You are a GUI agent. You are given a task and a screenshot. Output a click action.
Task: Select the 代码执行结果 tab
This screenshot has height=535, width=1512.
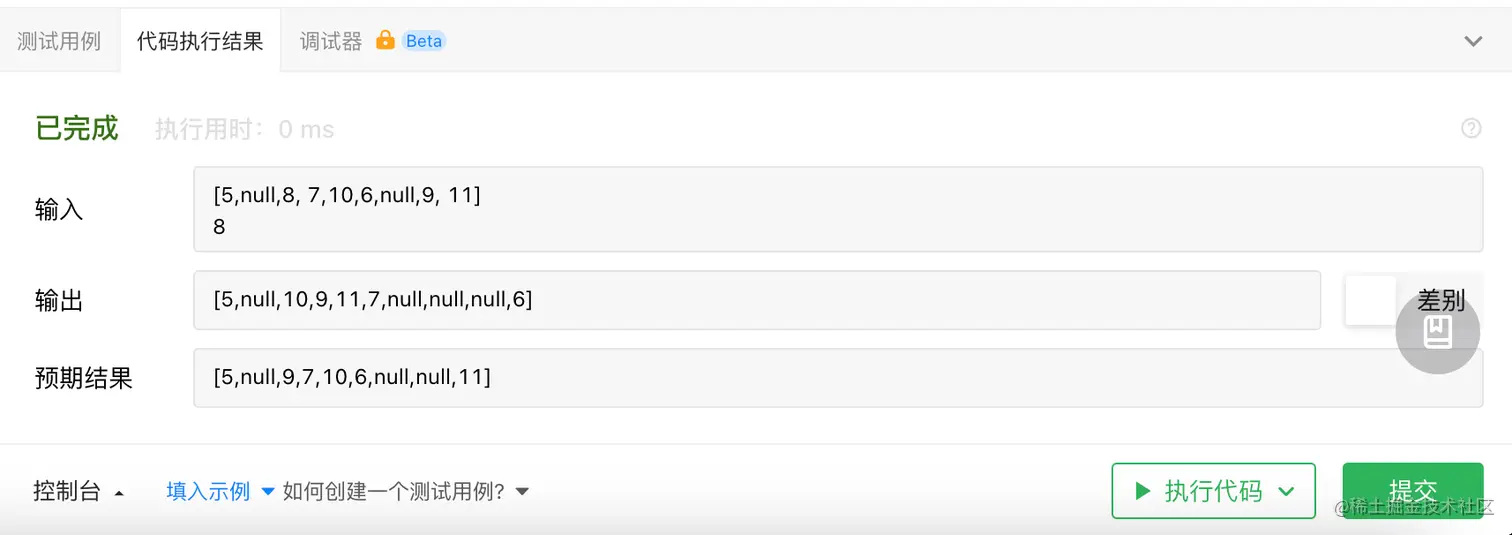pos(200,41)
